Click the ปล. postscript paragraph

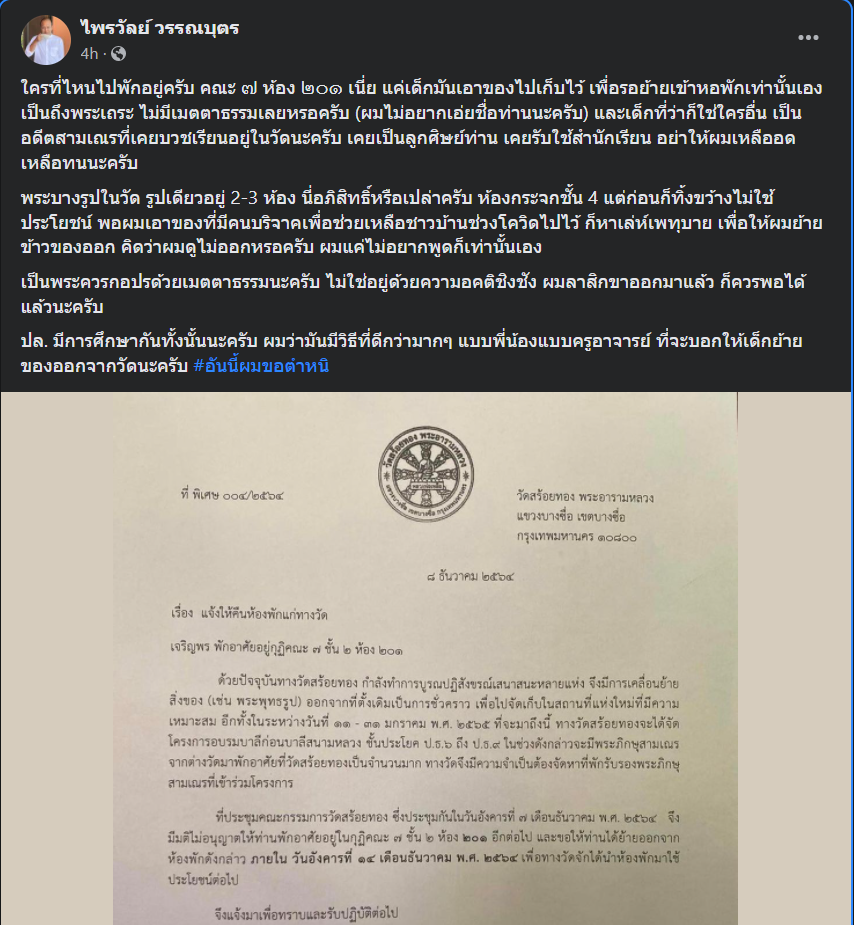(x=411, y=353)
